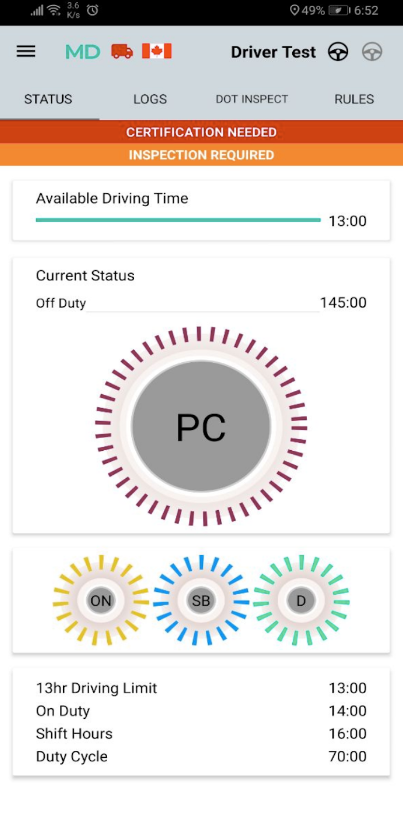403x823 pixels.
Task: Tap the Canadian flag icon
Action: click(x=157, y=51)
